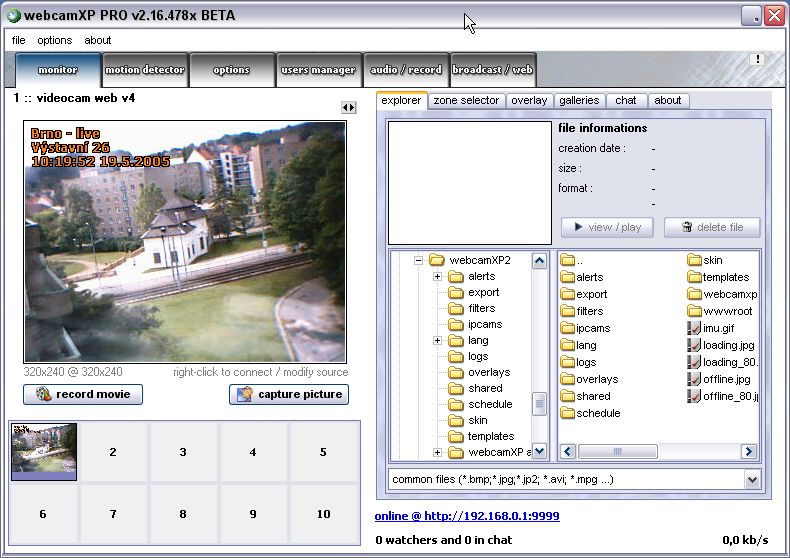Open the schedule folder in file list
Image resolution: width=790 pixels, height=558 pixels.
pos(591,413)
